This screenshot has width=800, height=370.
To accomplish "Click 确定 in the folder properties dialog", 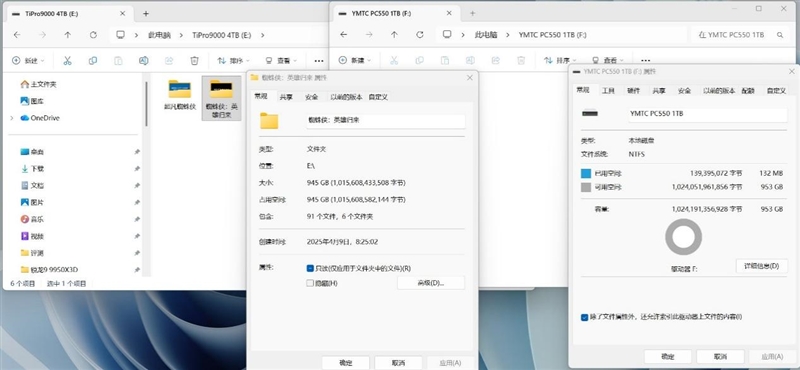I will (x=346, y=363).
